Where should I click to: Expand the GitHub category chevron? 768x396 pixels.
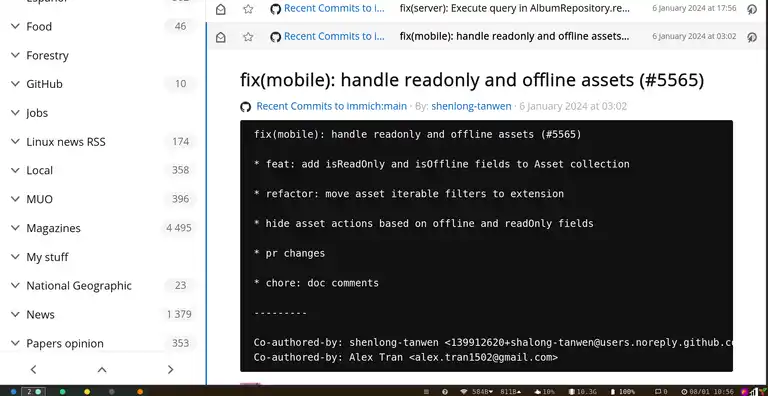coord(15,84)
